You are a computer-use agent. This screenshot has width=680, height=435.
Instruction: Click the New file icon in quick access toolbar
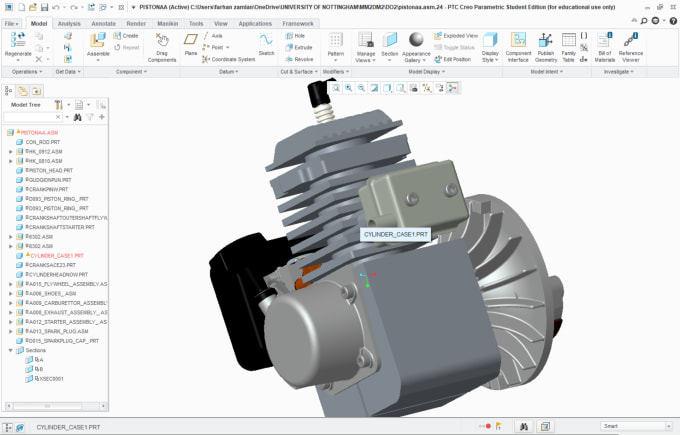click(22, 7)
